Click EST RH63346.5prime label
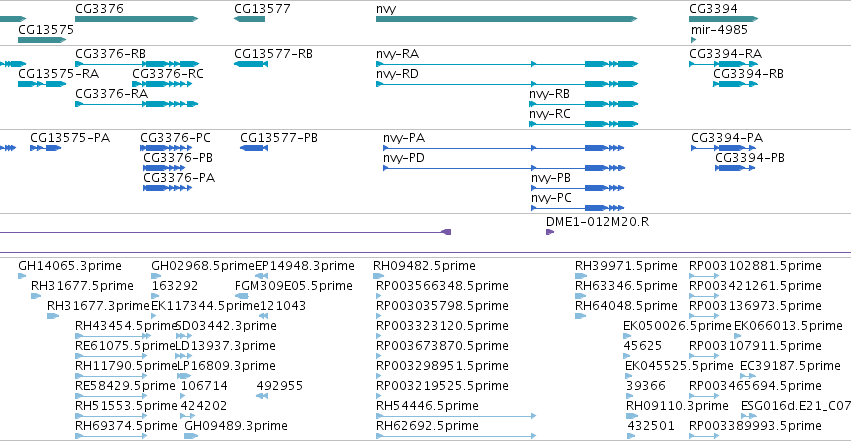Screen dimensions: 851x441 626,286
